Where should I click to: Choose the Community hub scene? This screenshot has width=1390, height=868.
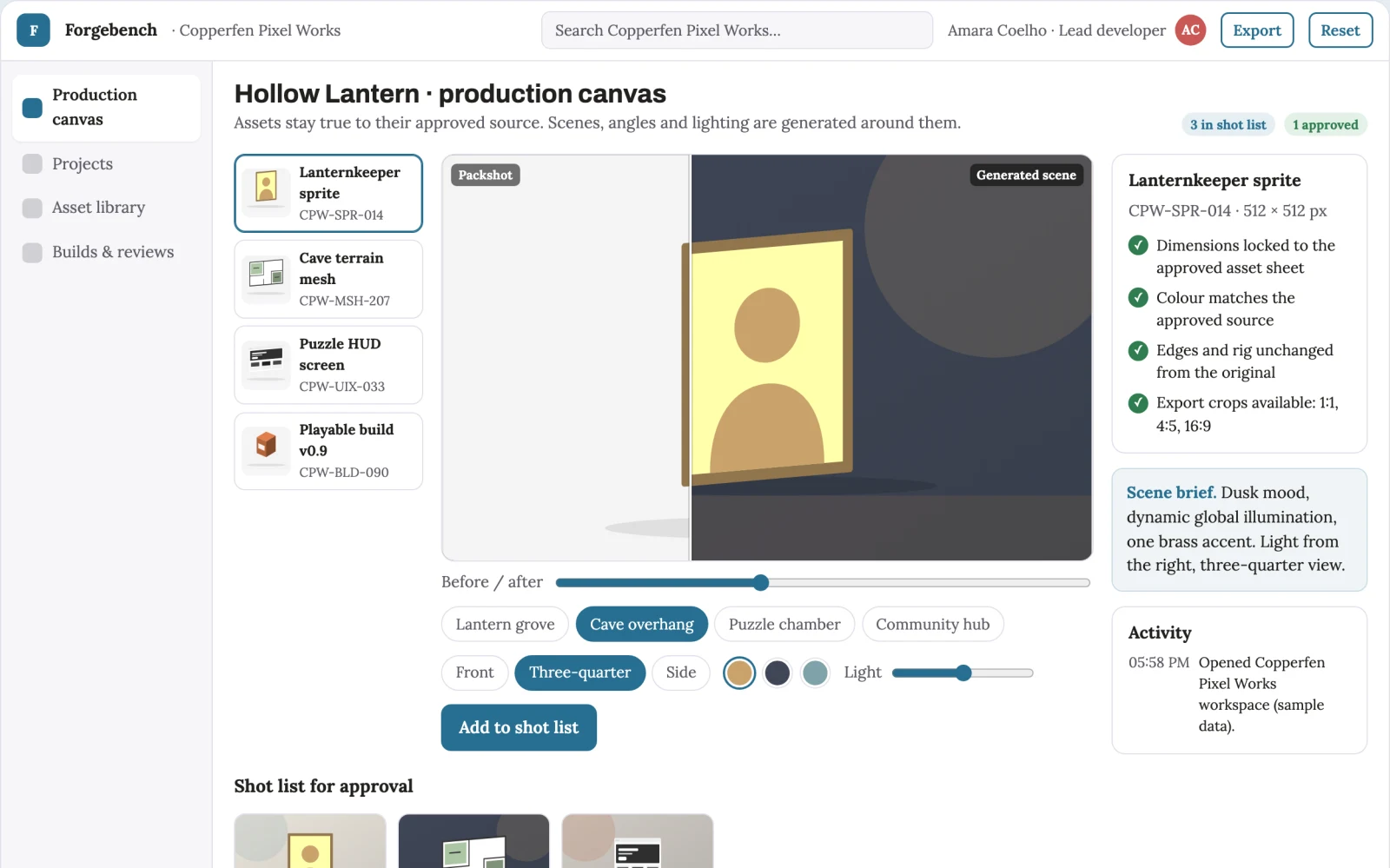click(933, 625)
